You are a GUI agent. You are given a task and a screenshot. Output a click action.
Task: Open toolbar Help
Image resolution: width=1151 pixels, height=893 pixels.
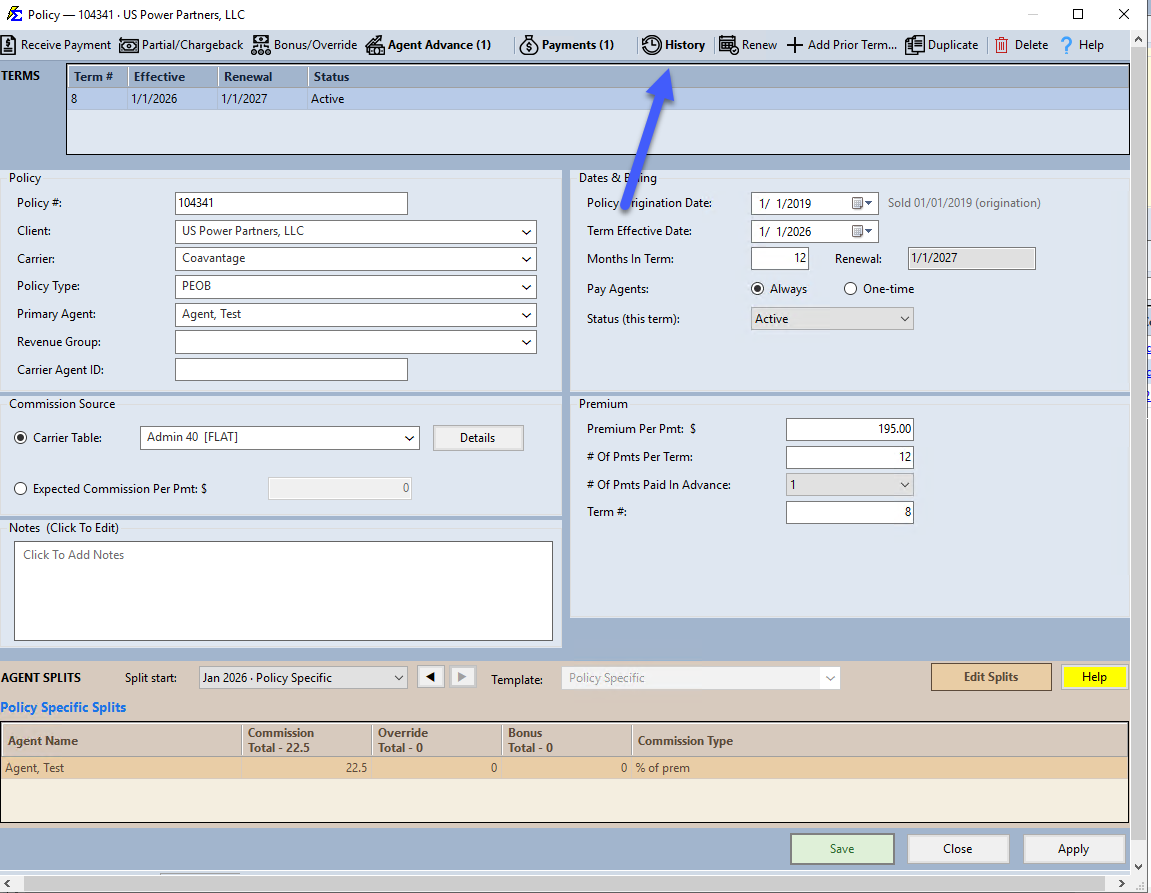pos(1082,45)
